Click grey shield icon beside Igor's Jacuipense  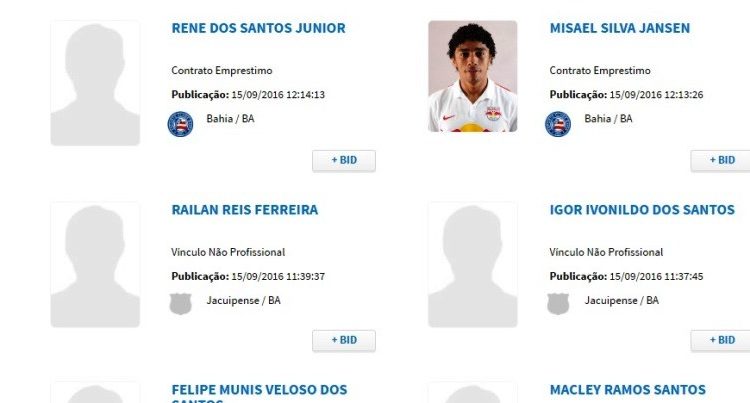click(558, 304)
